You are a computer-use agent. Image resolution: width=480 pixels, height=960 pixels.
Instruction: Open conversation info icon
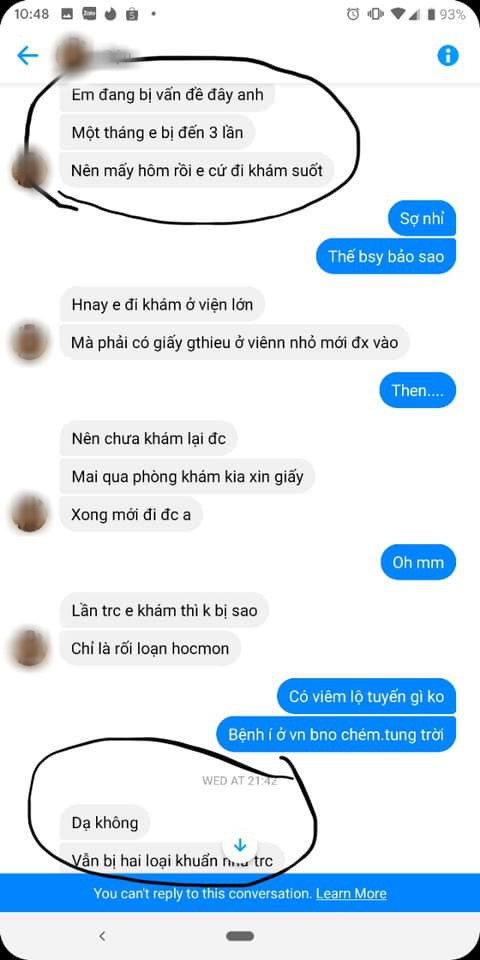click(x=448, y=56)
